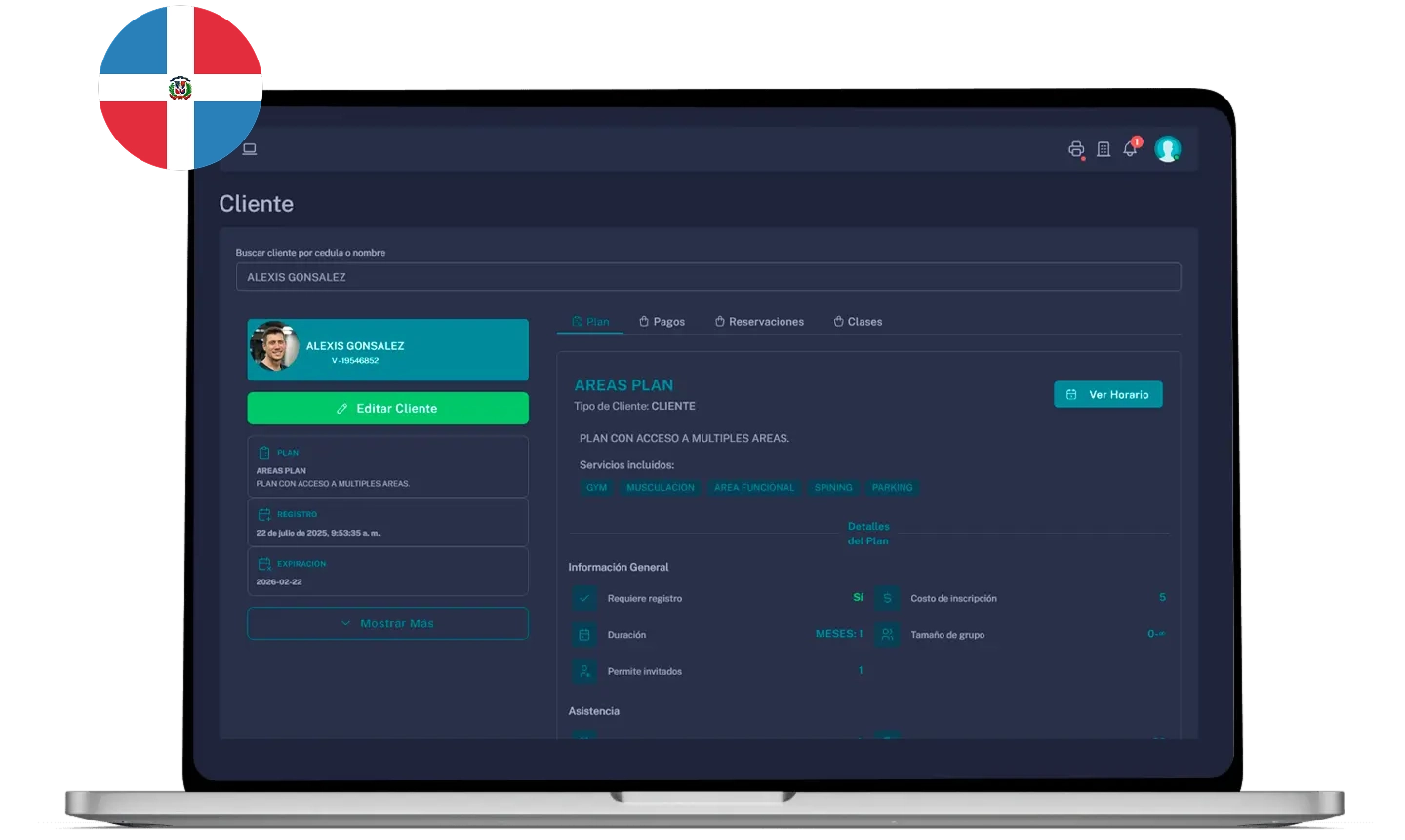The width and height of the screenshot is (1405, 840).
Task: Open the user avatar profile menu
Action: 1167,149
